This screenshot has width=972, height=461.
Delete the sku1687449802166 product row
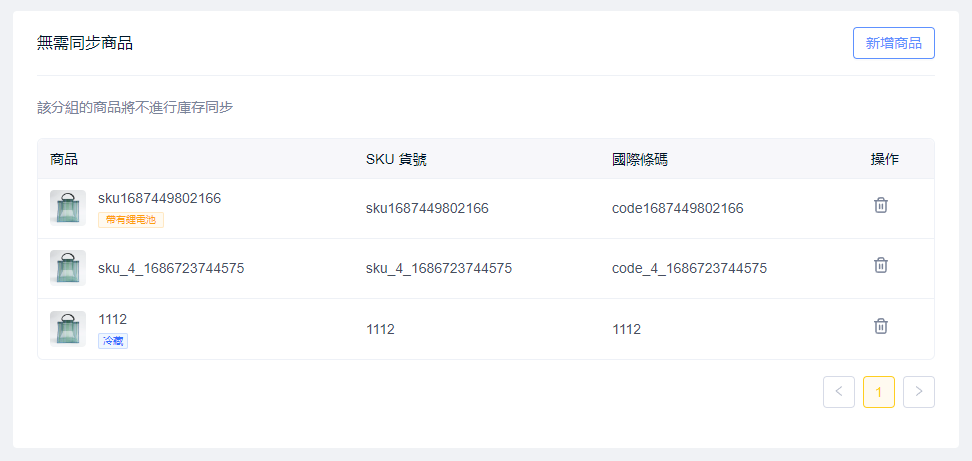[881, 205]
